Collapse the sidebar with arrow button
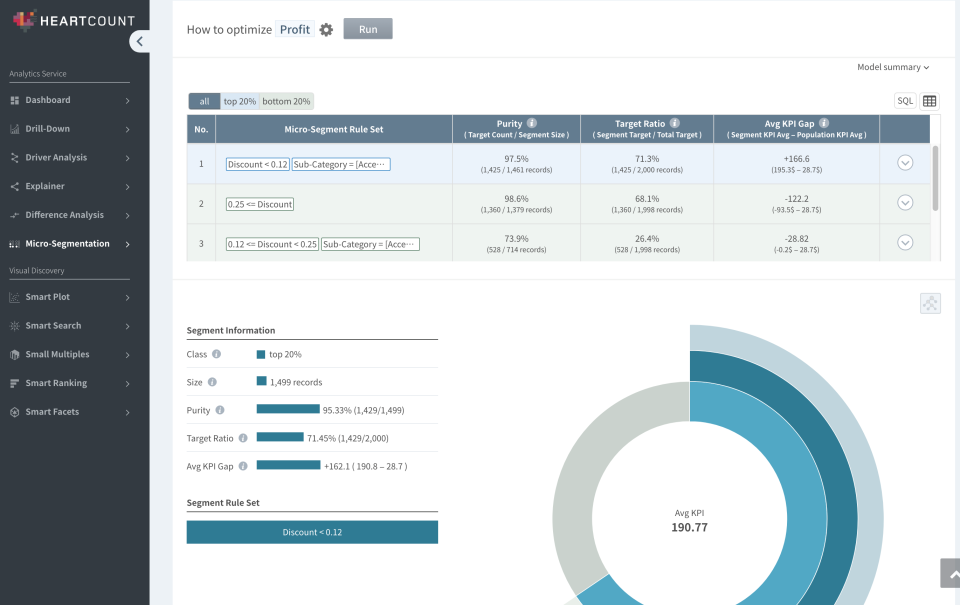960x605 pixels. pyautogui.click(x=140, y=41)
